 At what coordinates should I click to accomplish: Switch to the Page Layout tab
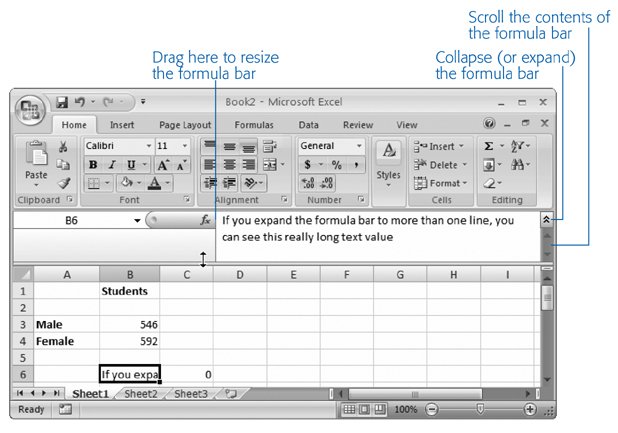point(184,125)
